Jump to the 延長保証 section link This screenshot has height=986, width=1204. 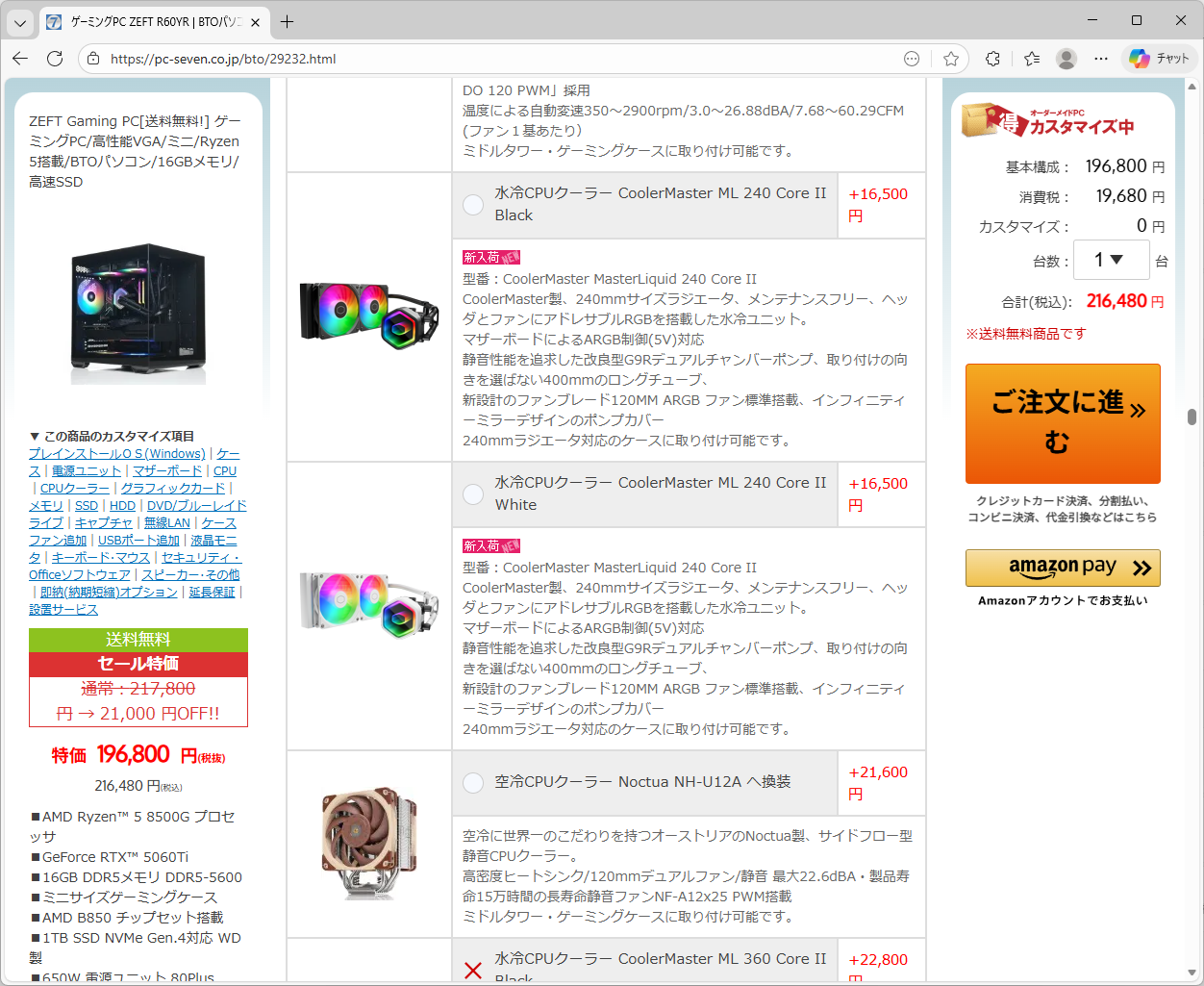(x=212, y=593)
